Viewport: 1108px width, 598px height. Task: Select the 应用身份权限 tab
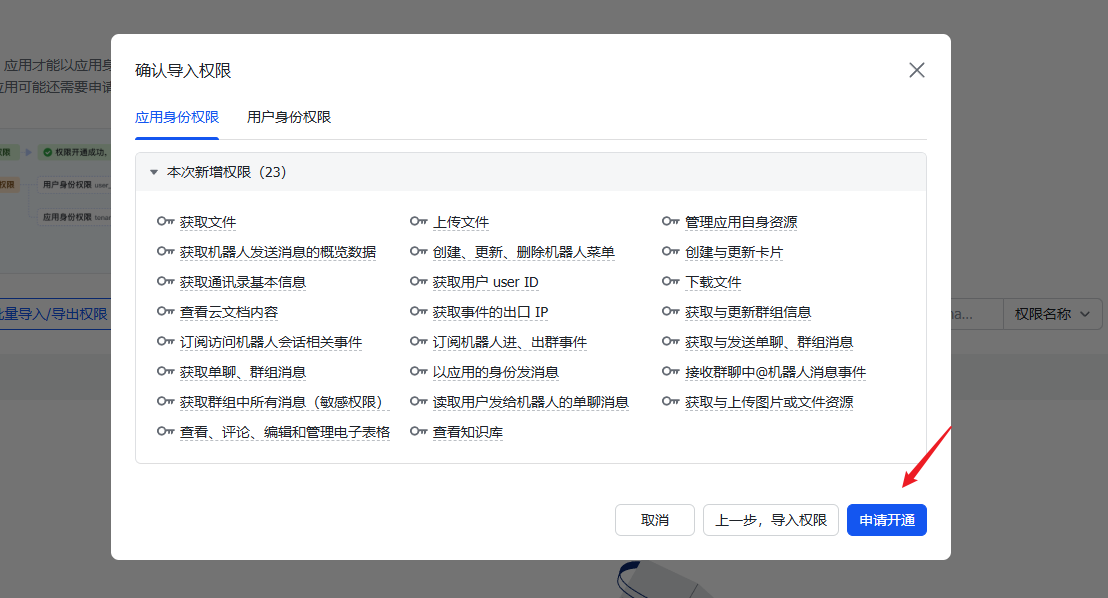pyautogui.click(x=177, y=117)
